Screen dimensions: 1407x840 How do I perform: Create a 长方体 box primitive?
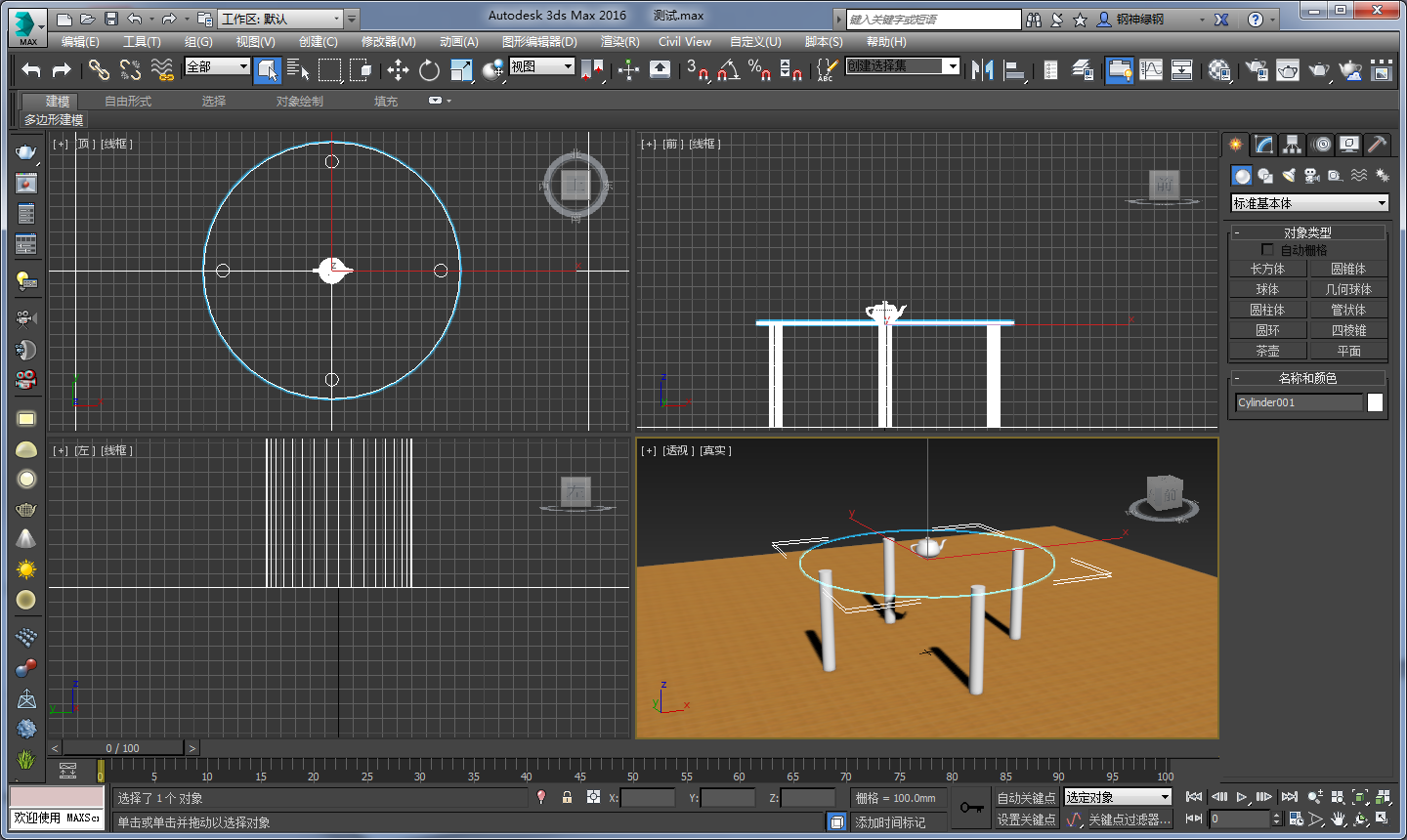tap(1267, 269)
